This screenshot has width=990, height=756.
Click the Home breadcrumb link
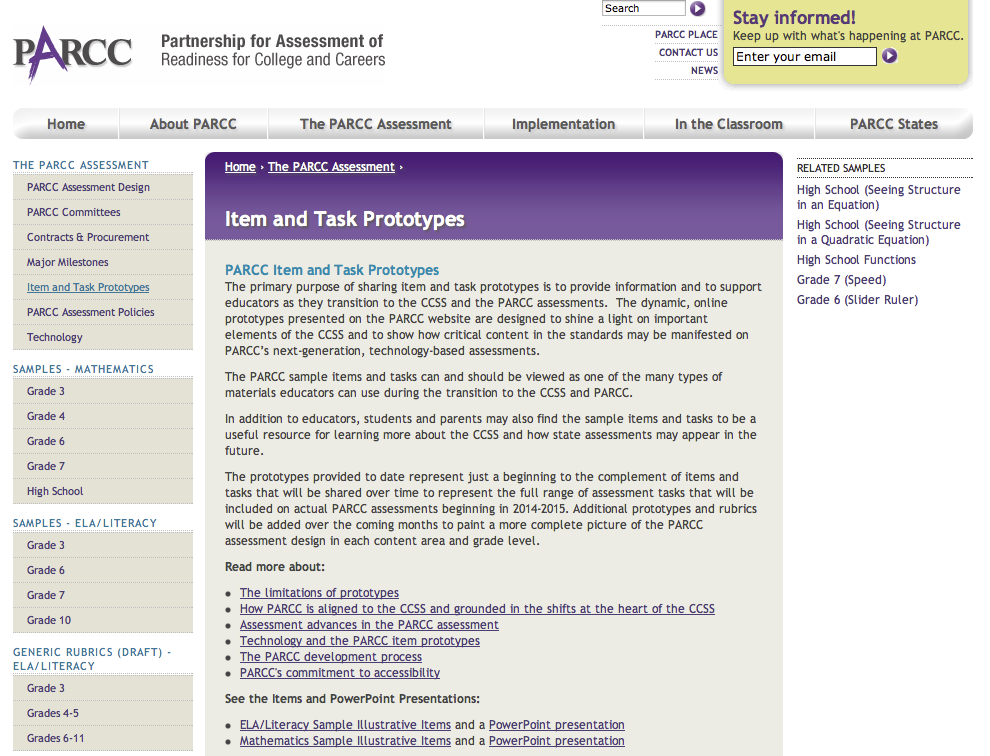[240, 167]
